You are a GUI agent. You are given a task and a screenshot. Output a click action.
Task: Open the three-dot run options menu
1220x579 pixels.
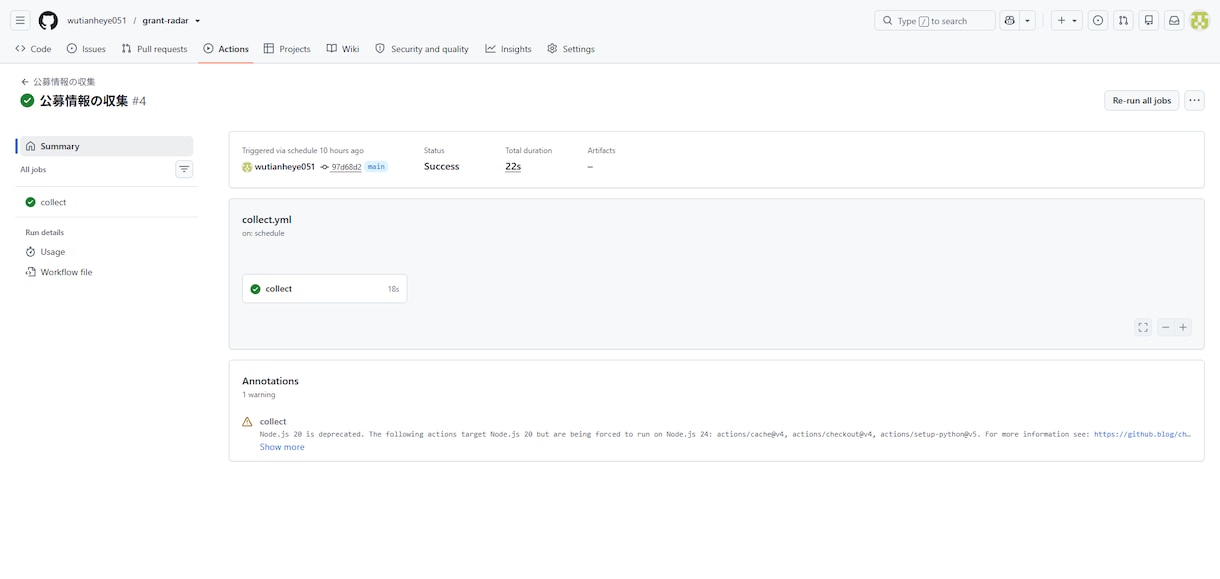(1194, 100)
